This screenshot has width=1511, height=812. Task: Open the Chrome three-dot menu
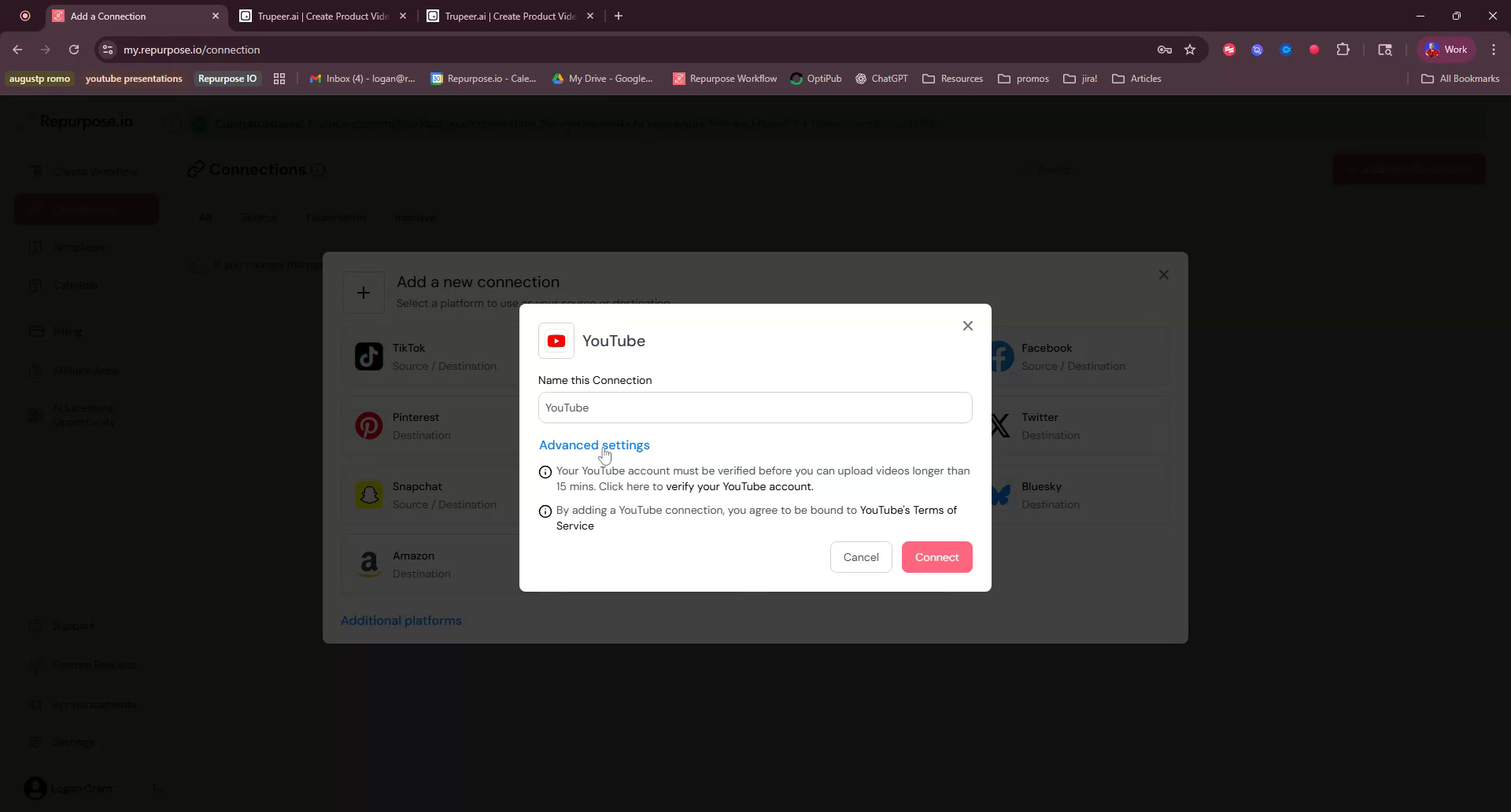pyautogui.click(x=1494, y=50)
